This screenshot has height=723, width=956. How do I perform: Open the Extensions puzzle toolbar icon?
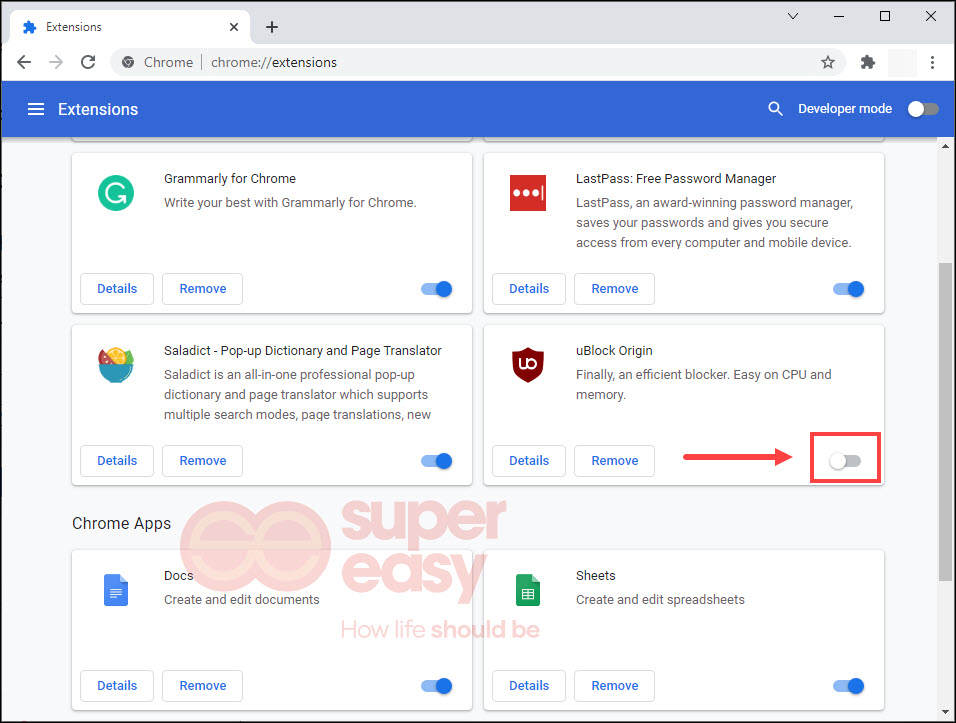[868, 62]
